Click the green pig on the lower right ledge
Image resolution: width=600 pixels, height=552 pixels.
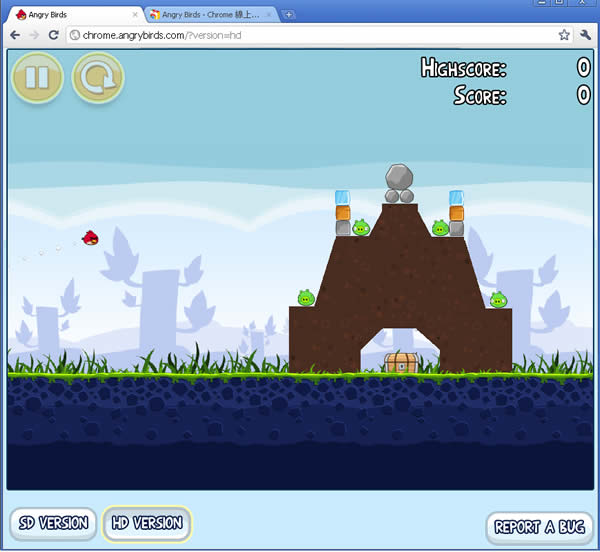coord(498,300)
